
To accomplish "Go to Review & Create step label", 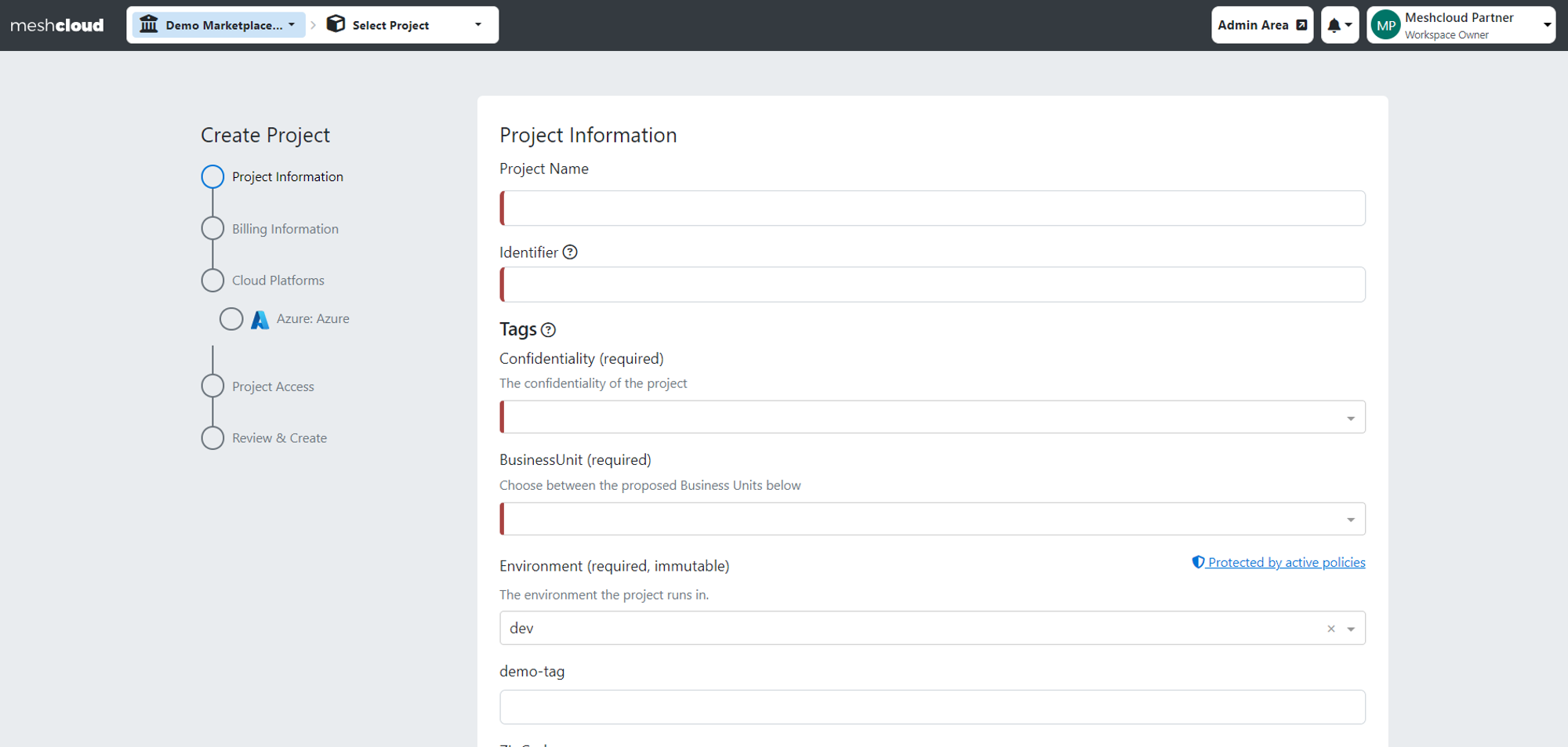I will tap(279, 438).
